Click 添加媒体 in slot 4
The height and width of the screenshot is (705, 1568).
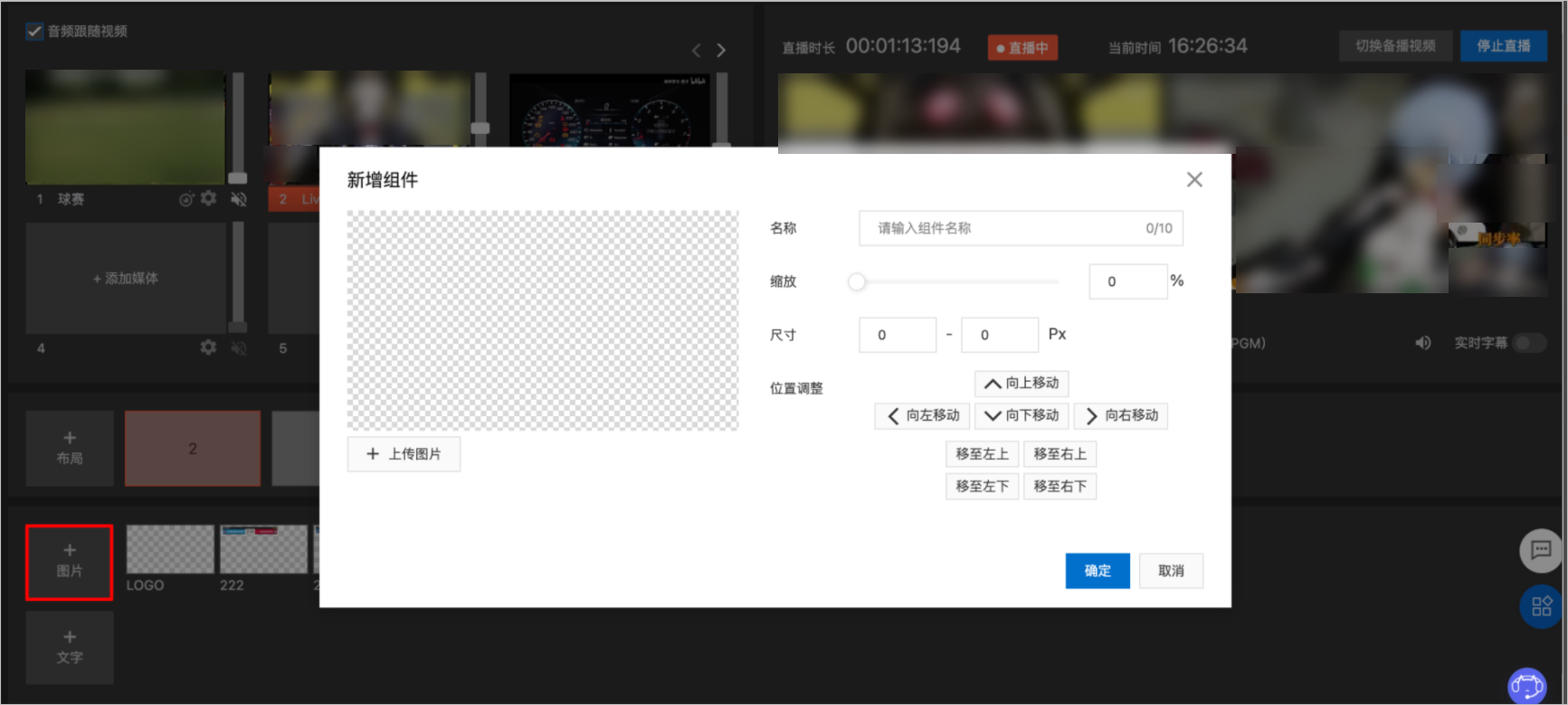click(126, 279)
